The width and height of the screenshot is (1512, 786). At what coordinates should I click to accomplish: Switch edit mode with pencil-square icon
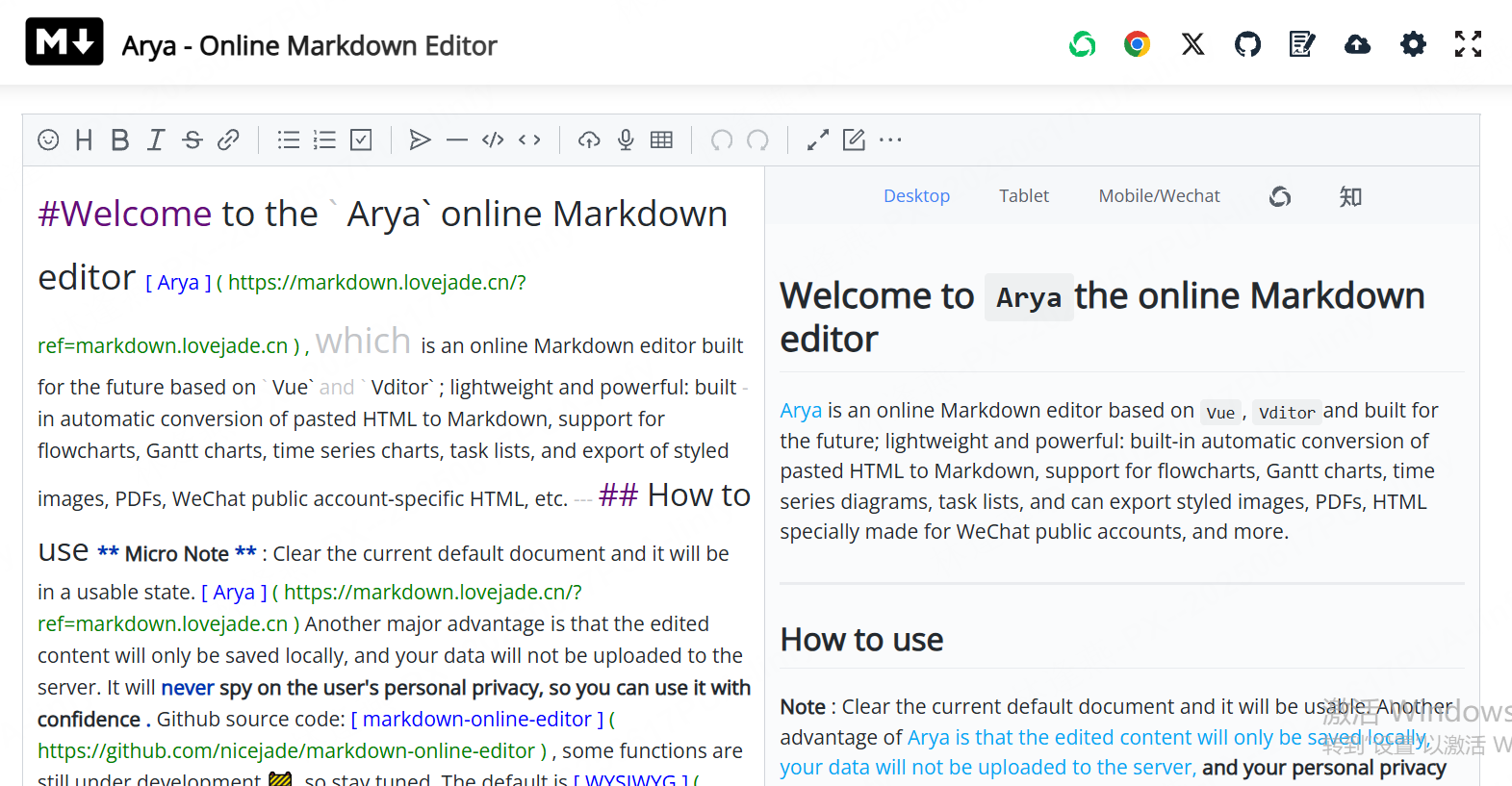coord(854,140)
